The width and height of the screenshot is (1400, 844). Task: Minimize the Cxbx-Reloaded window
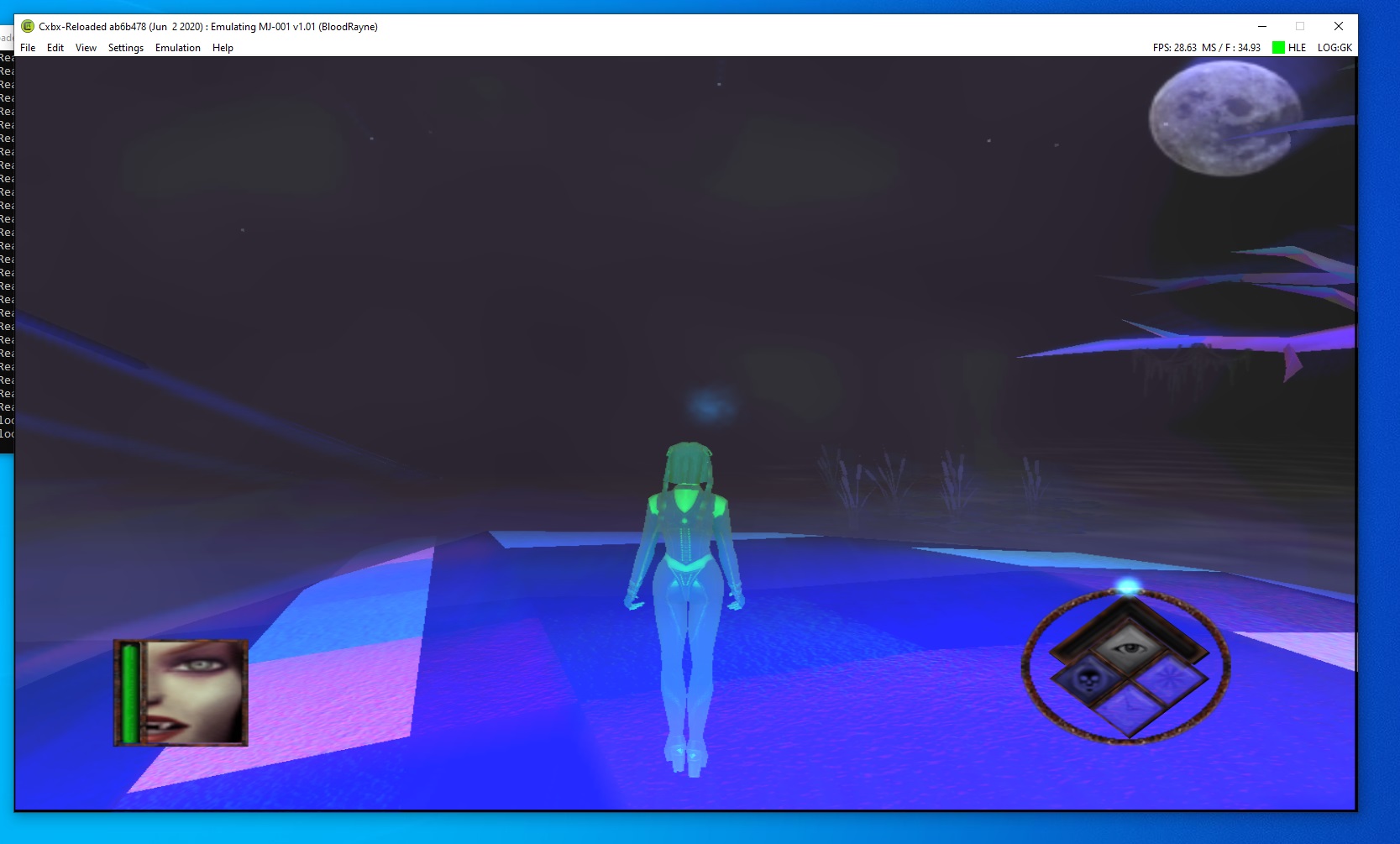point(1261,26)
